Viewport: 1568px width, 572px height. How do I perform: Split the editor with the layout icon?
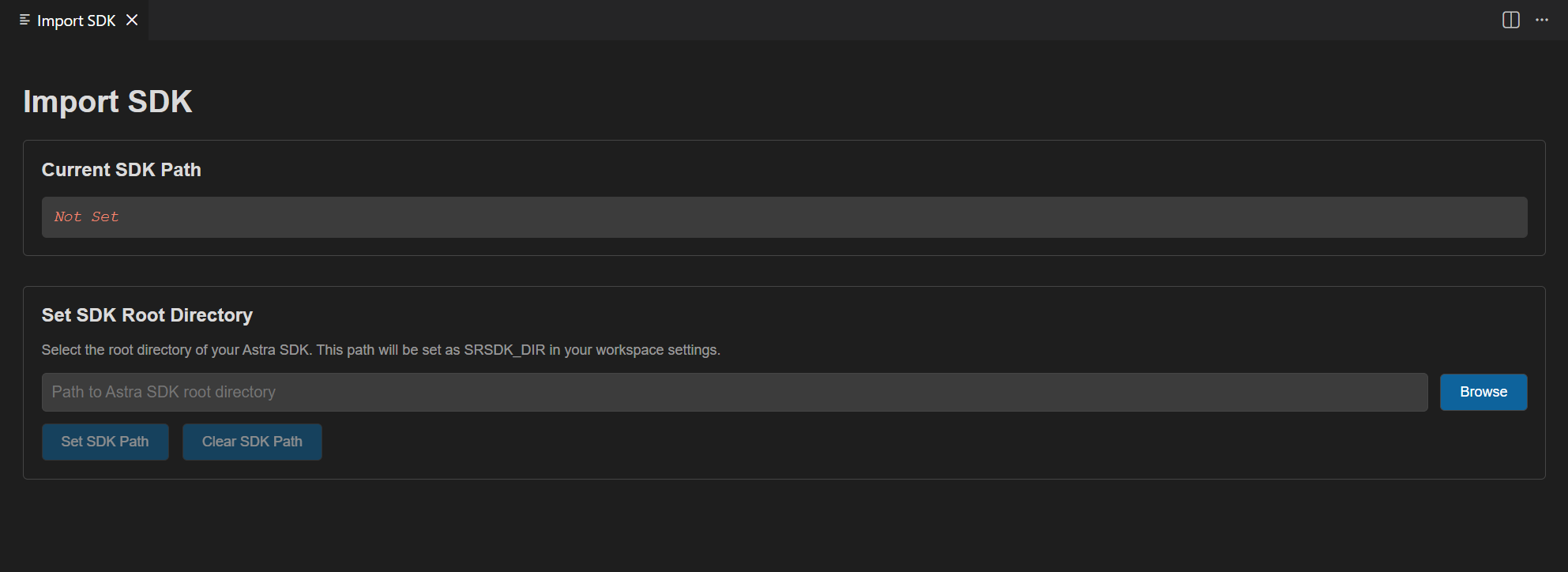click(x=1510, y=21)
